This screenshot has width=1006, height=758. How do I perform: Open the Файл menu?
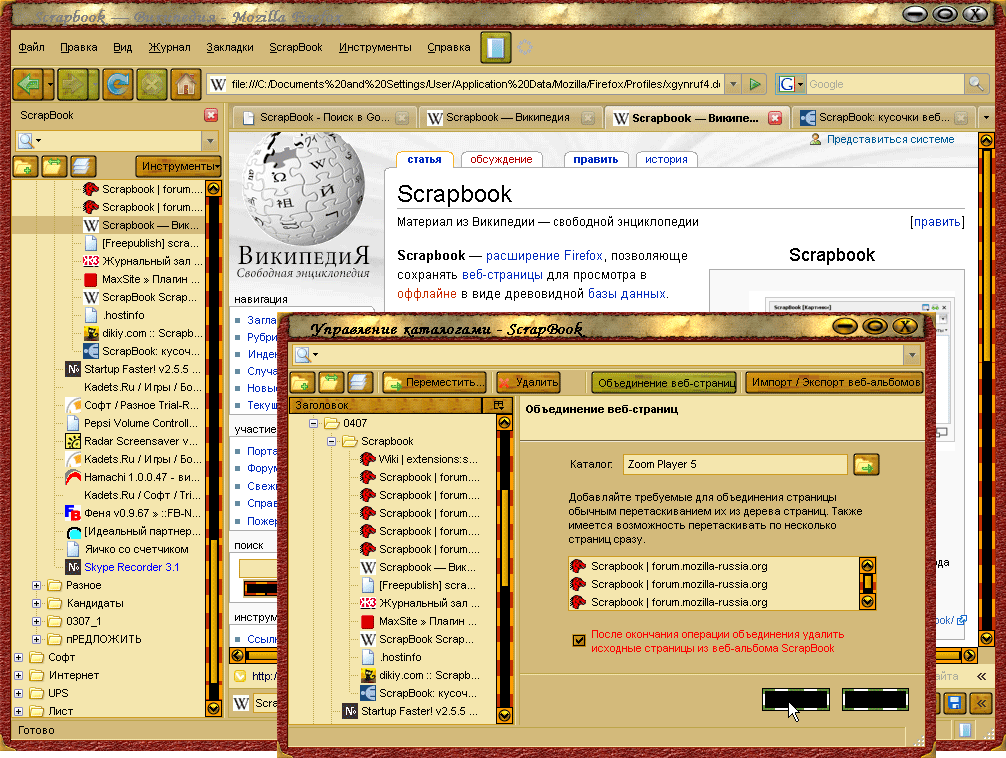click(x=31, y=47)
